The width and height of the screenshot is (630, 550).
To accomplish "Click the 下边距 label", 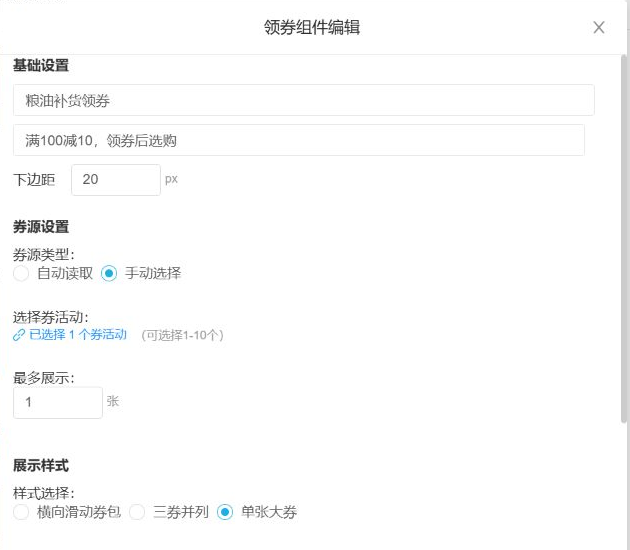I will [x=34, y=180].
